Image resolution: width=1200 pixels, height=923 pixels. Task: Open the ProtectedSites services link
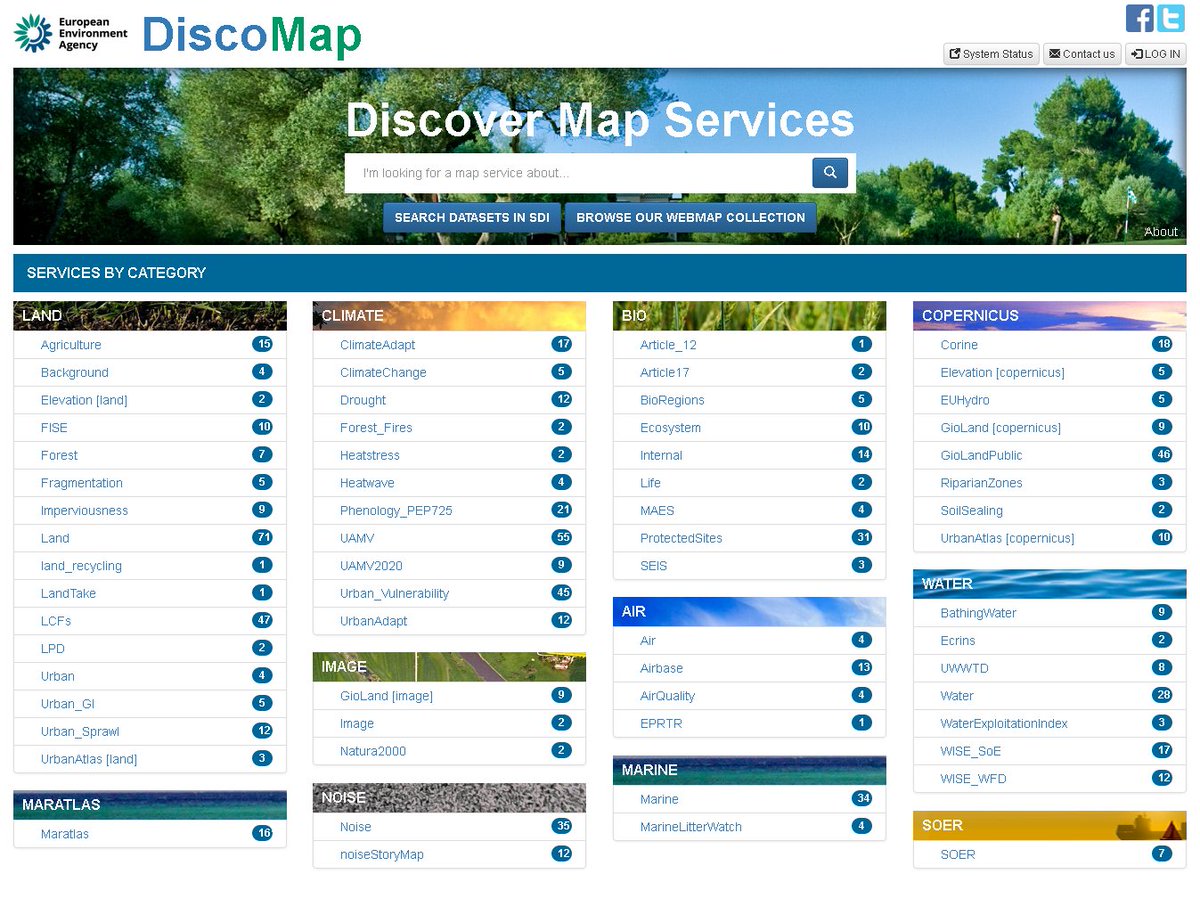click(x=681, y=539)
